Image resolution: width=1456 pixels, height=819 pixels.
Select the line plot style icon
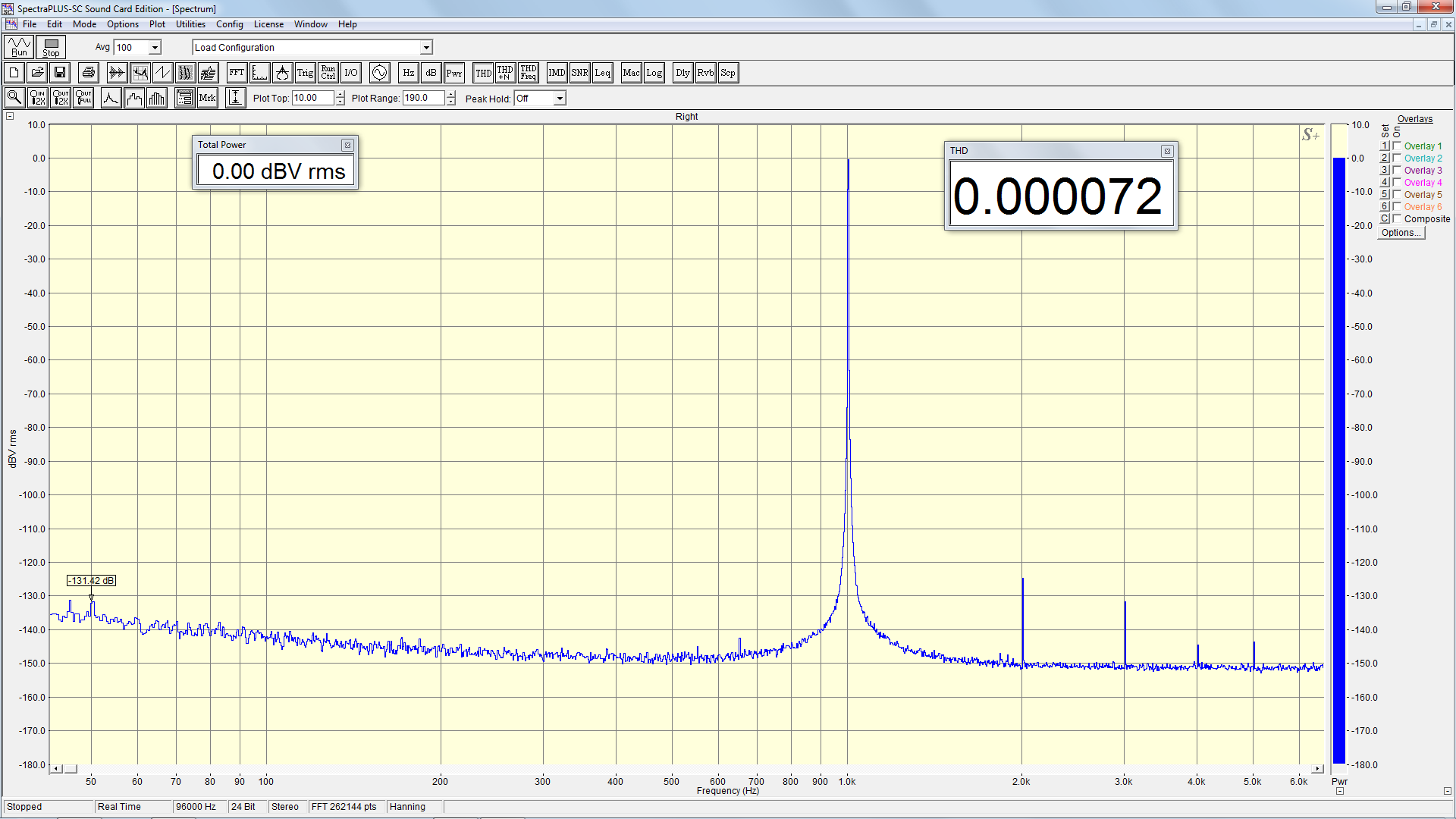click(111, 98)
